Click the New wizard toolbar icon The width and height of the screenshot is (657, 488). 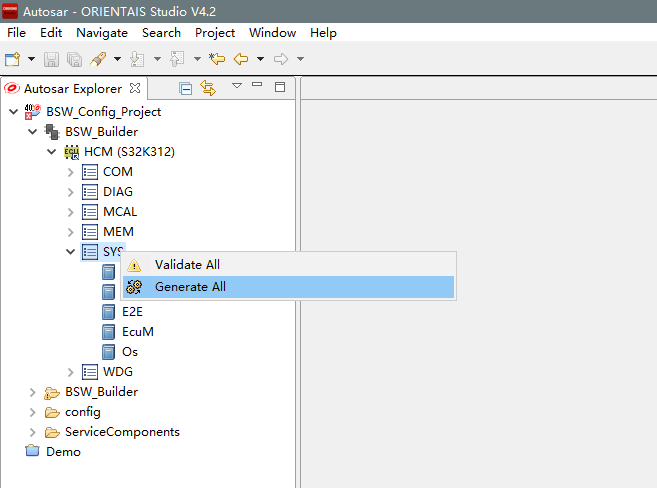click(13, 60)
